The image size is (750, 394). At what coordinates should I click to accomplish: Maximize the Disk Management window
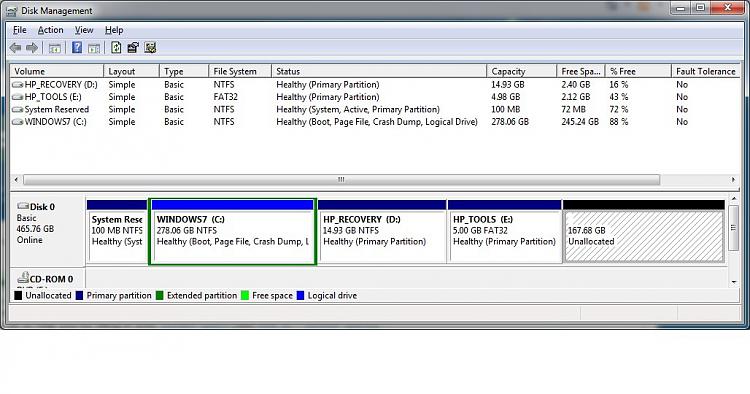pyautogui.click(x=700, y=8)
